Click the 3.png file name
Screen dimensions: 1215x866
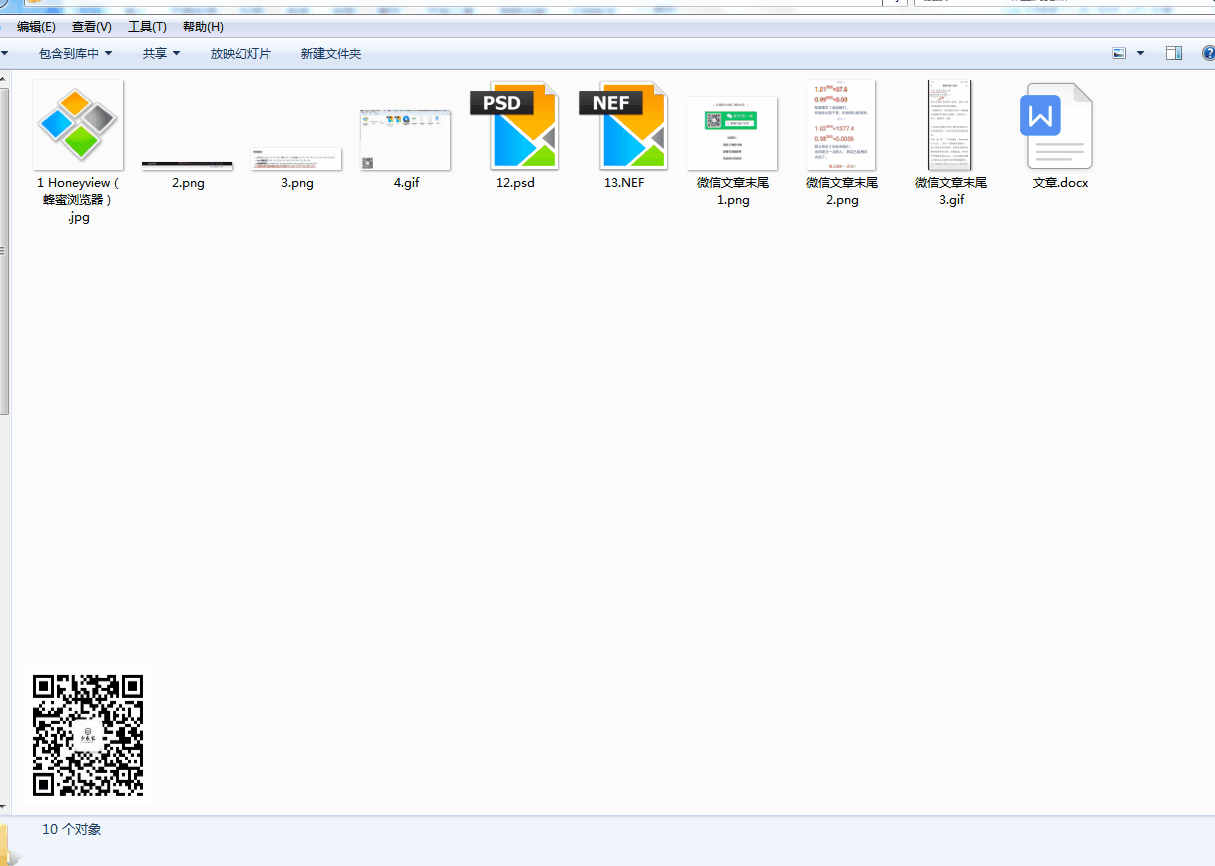coord(297,183)
